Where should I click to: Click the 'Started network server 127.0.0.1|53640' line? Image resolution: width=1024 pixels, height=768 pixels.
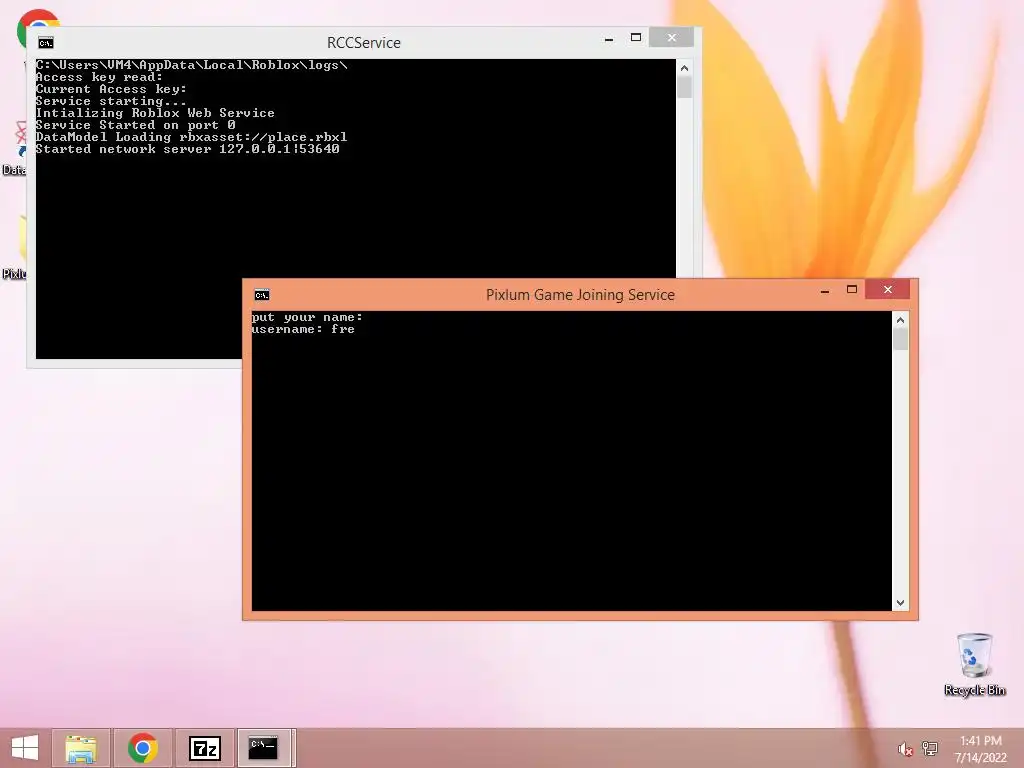click(187, 149)
